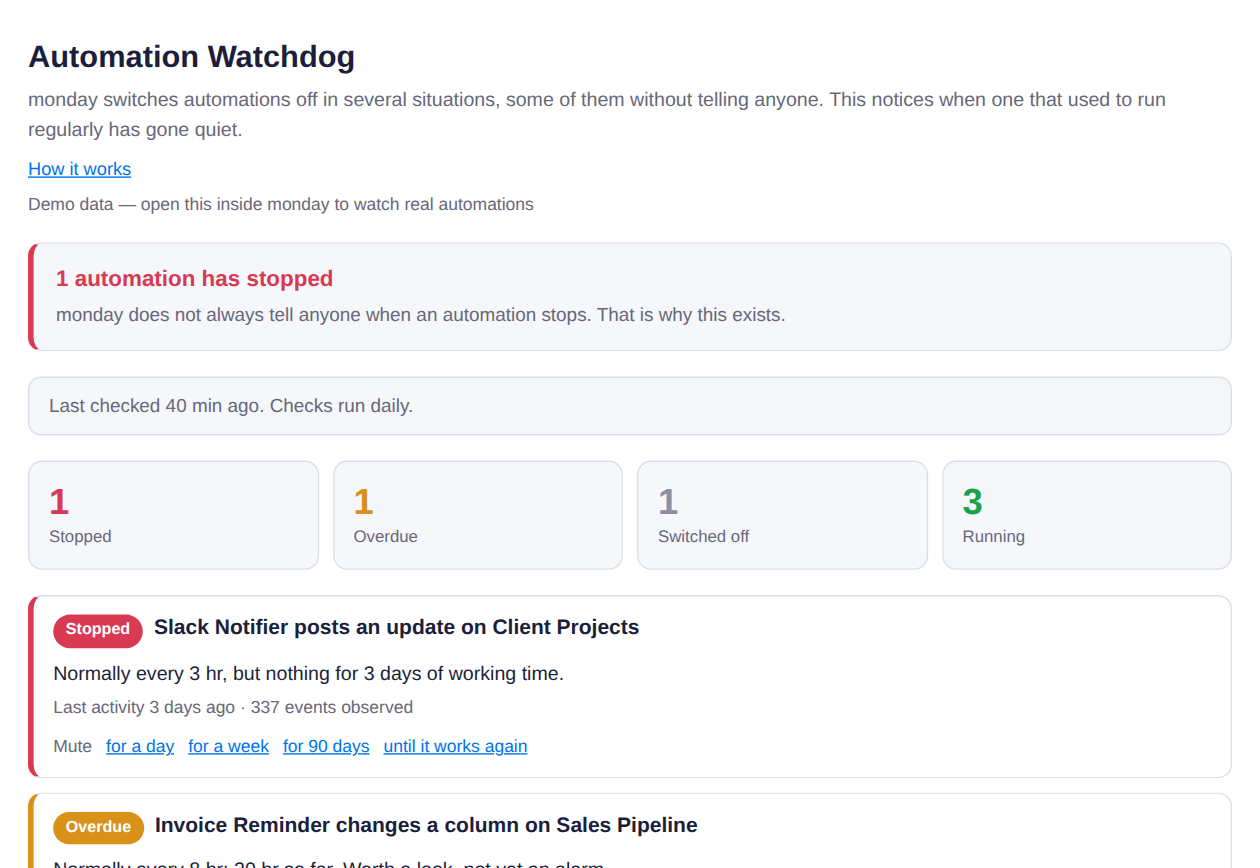The width and height of the screenshot is (1260, 868).
Task: Click the "Demo data" notice text
Action: (x=281, y=205)
